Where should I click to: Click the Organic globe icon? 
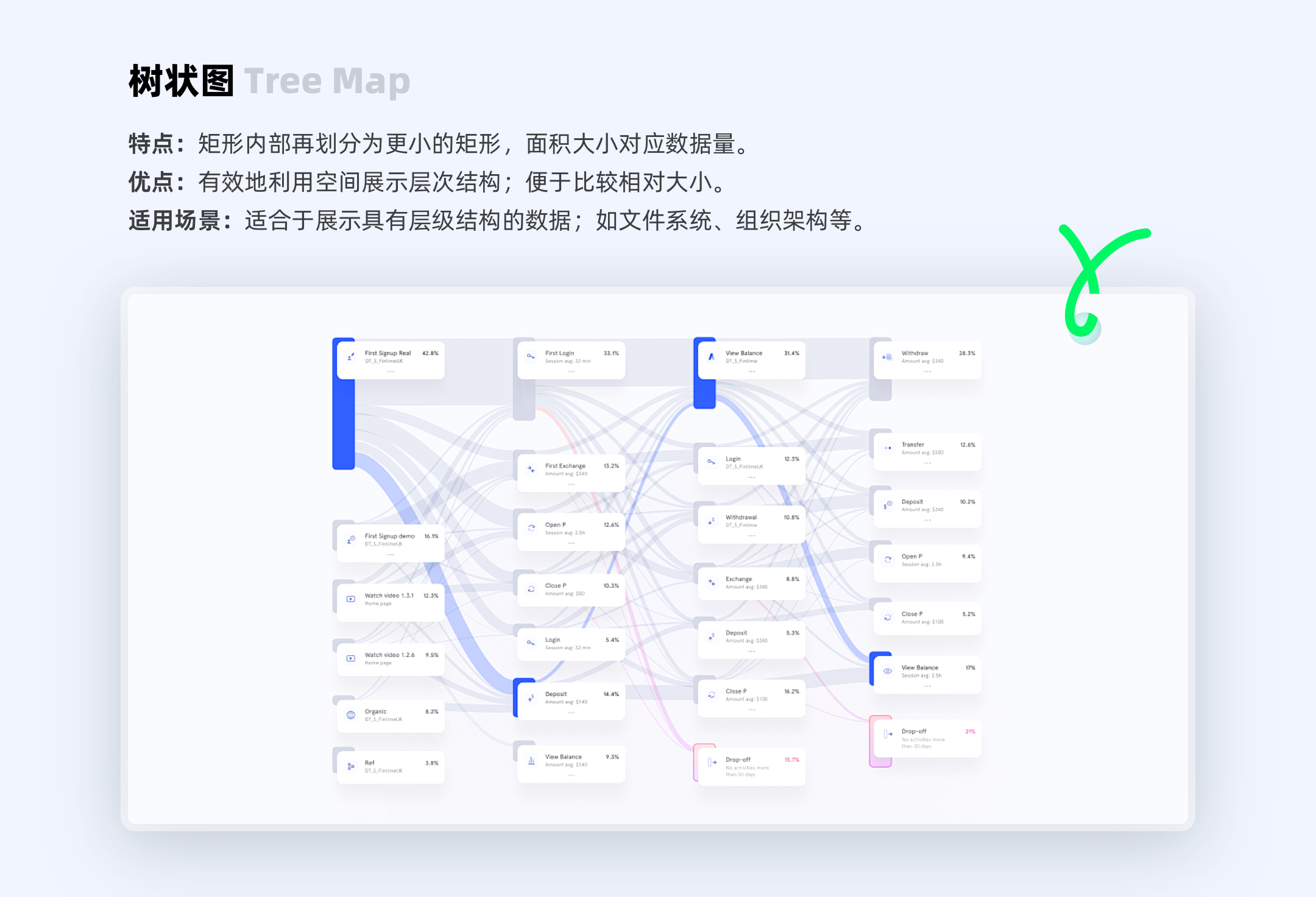(x=351, y=715)
